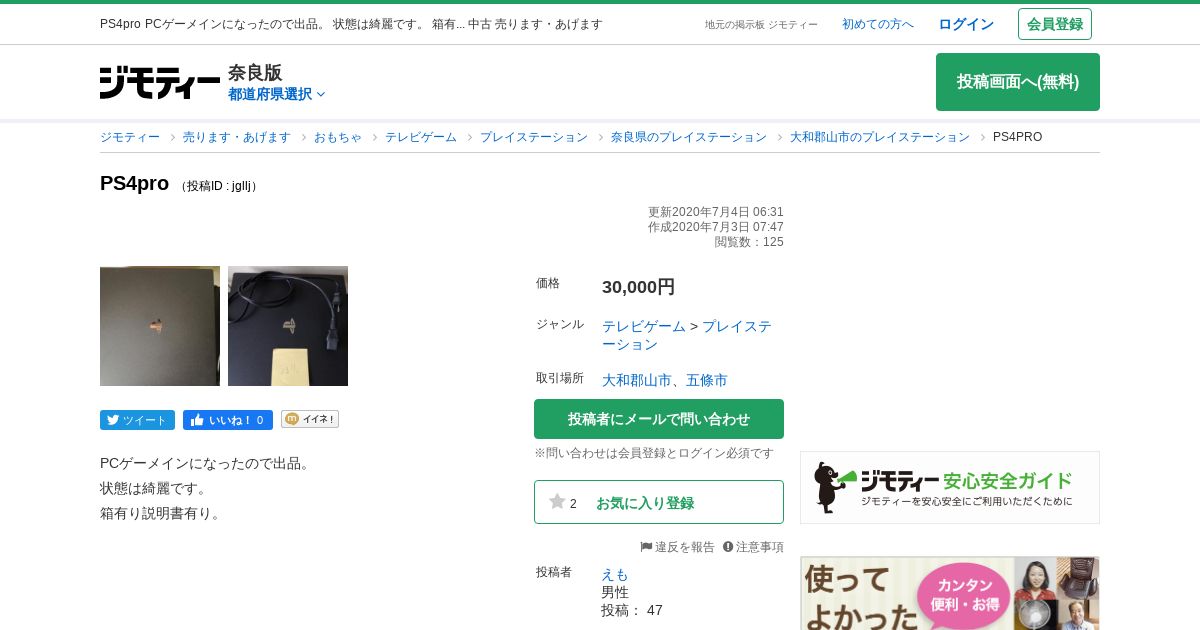Open poster profile えも
The width and height of the screenshot is (1200, 630).
click(x=615, y=574)
